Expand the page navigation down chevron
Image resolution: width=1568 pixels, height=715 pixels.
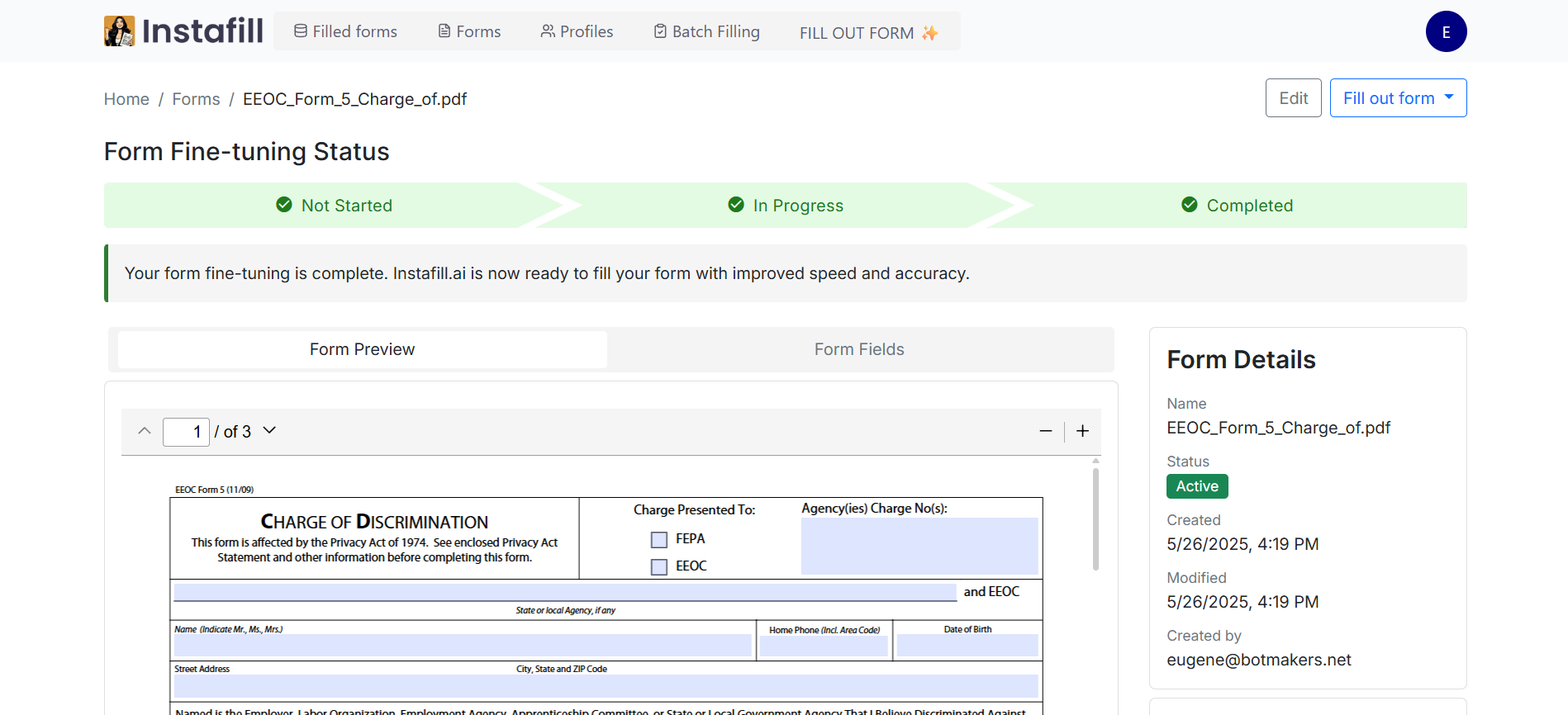click(x=269, y=430)
